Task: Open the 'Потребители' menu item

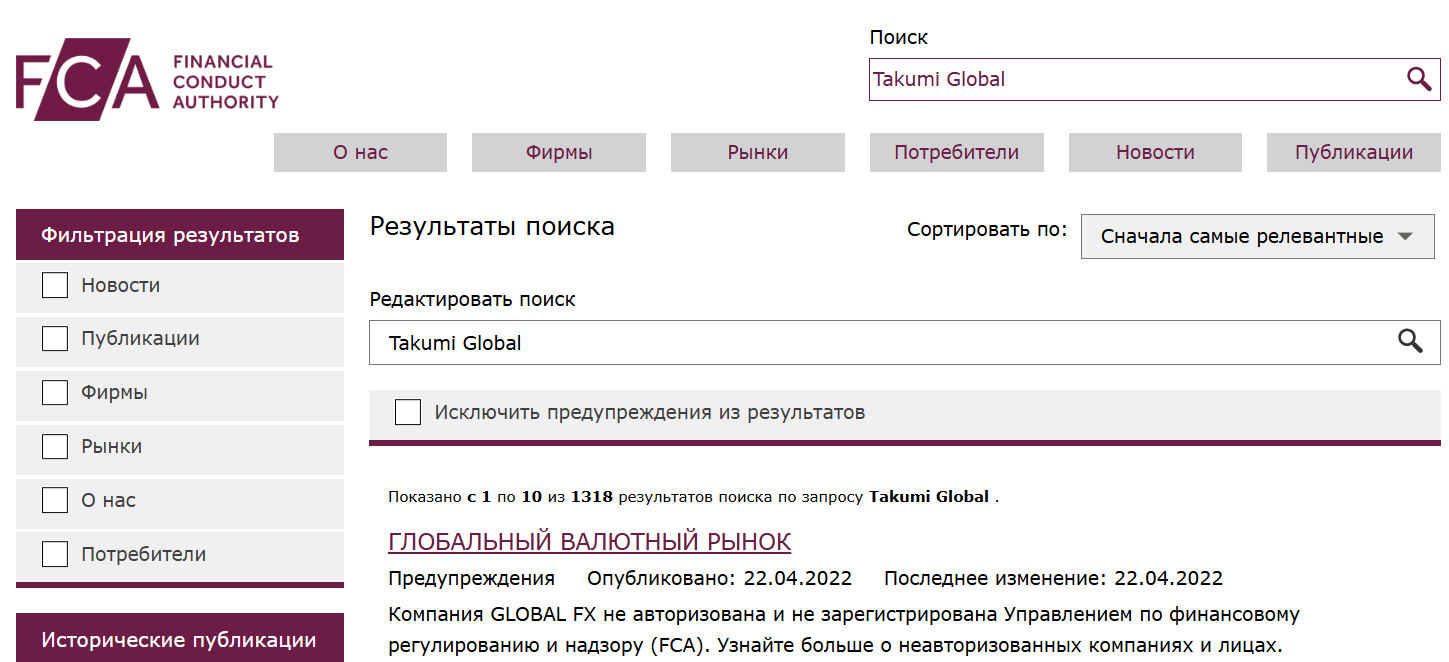Action: 955,152
